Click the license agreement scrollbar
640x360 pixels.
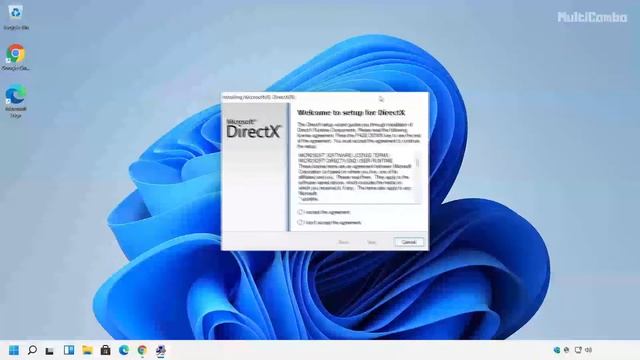(x=417, y=177)
